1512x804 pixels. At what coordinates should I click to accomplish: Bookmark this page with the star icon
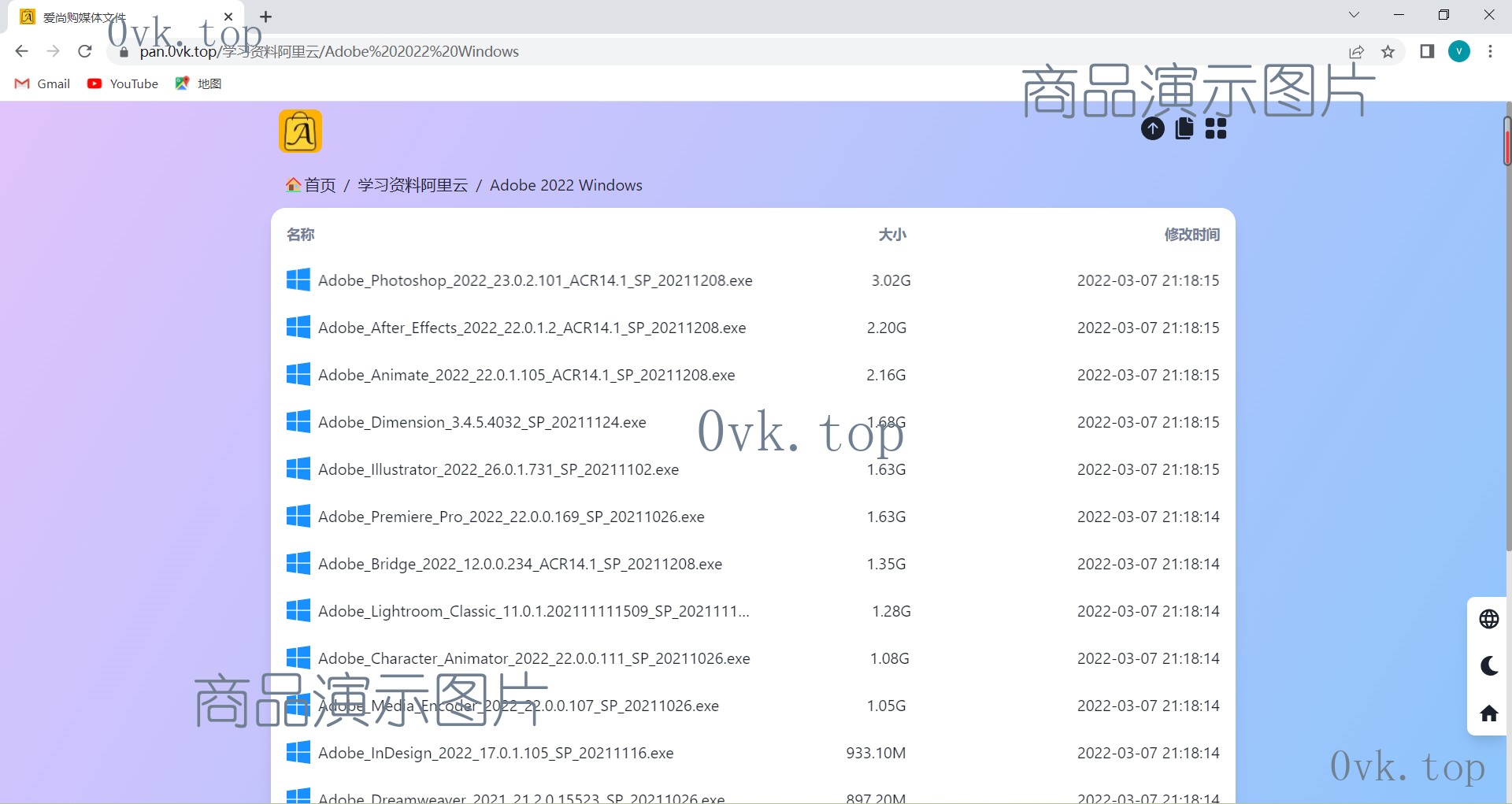point(1388,52)
